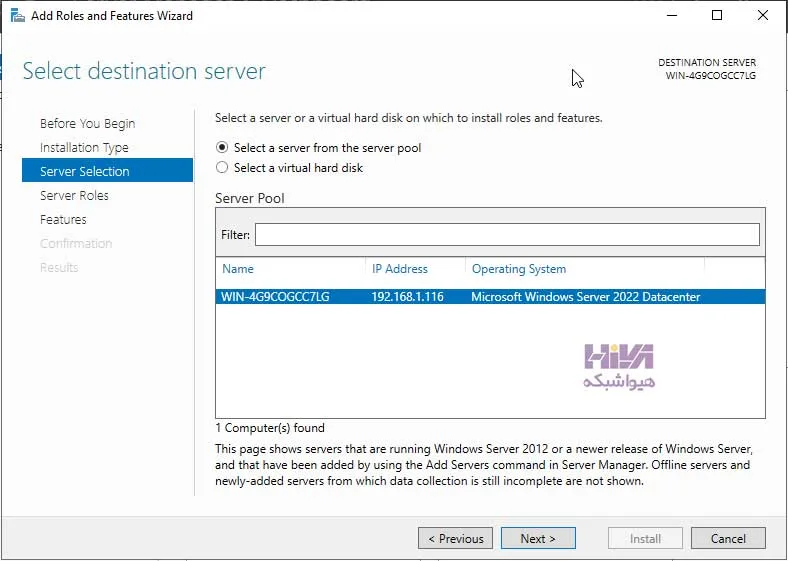Screen dimensions: 788x561
Task: Click the Next button
Action: 538,538
